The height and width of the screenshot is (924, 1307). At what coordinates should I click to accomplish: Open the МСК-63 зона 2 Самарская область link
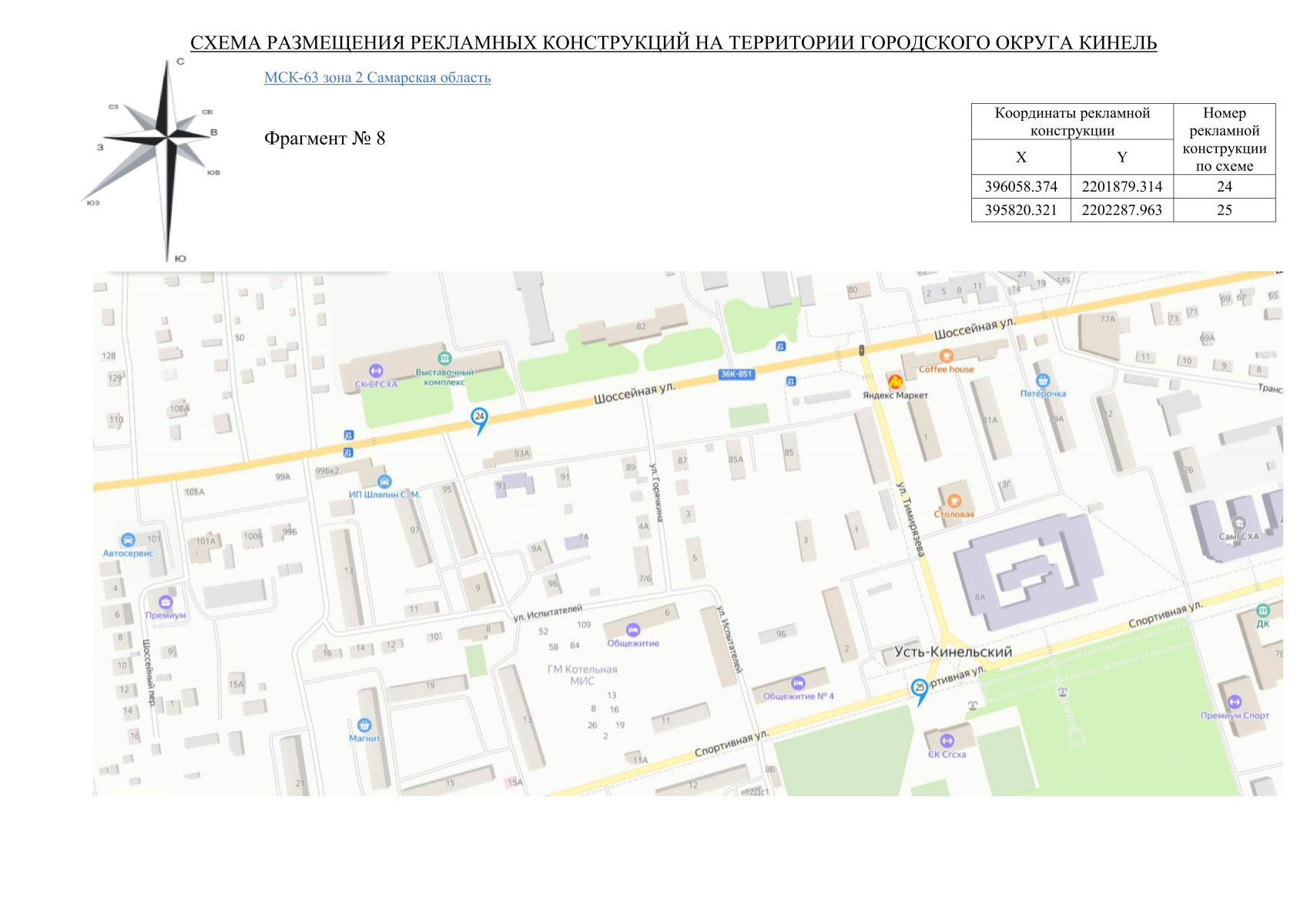[x=377, y=78]
